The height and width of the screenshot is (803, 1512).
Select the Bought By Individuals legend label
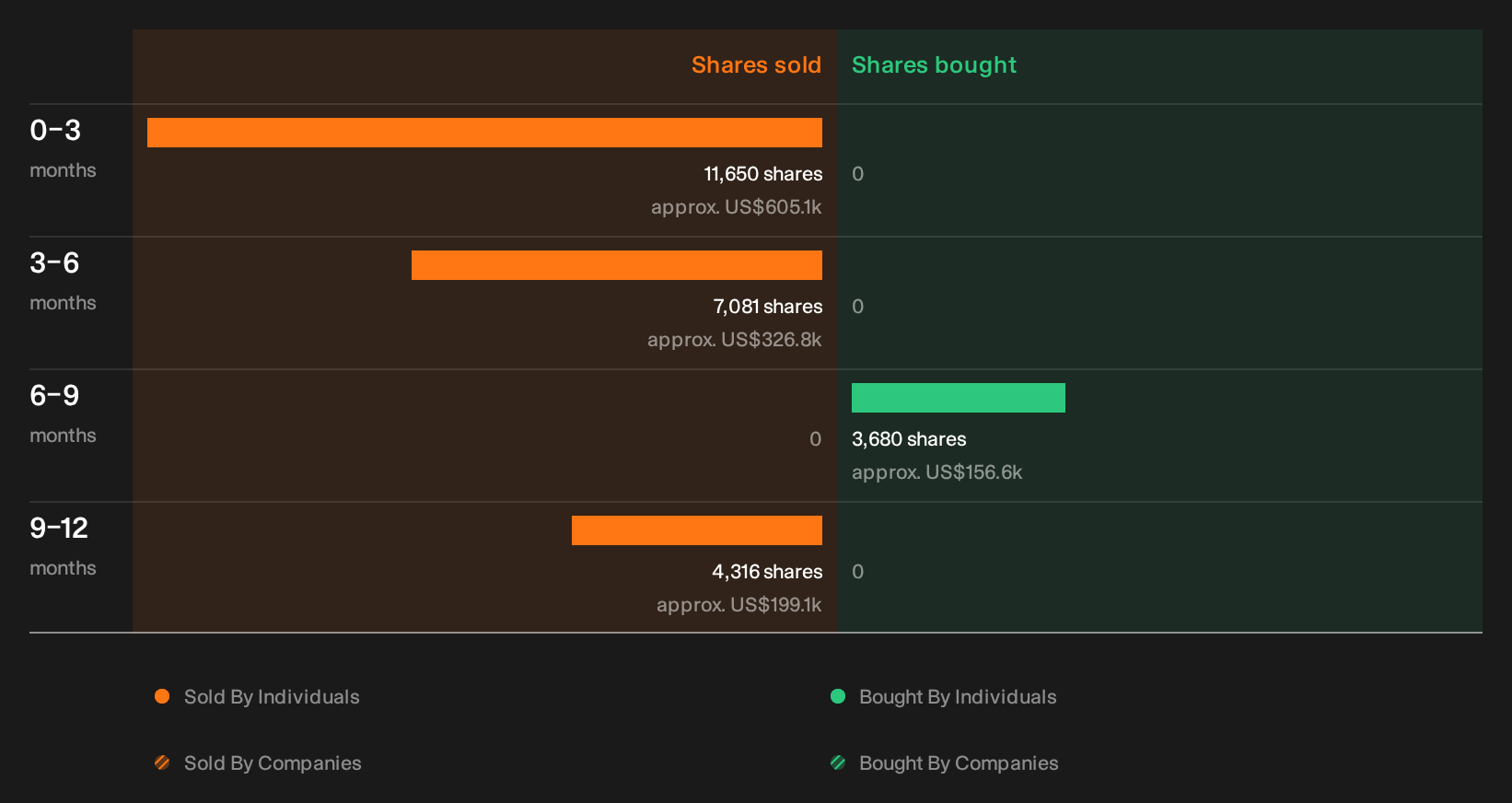pos(958,697)
